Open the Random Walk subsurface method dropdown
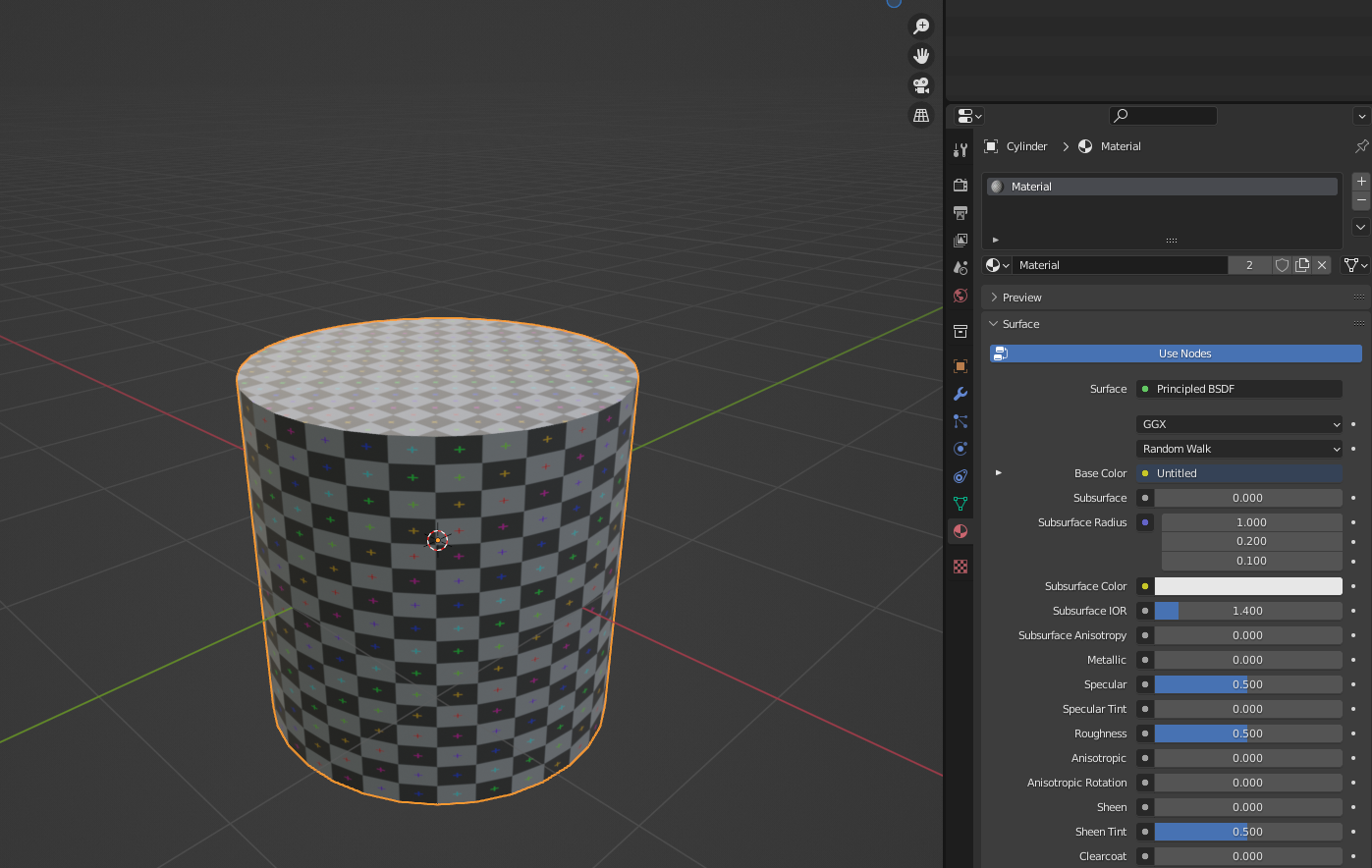The height and width of the screenshot is (868, 1372). click(x=1239, y=449)
